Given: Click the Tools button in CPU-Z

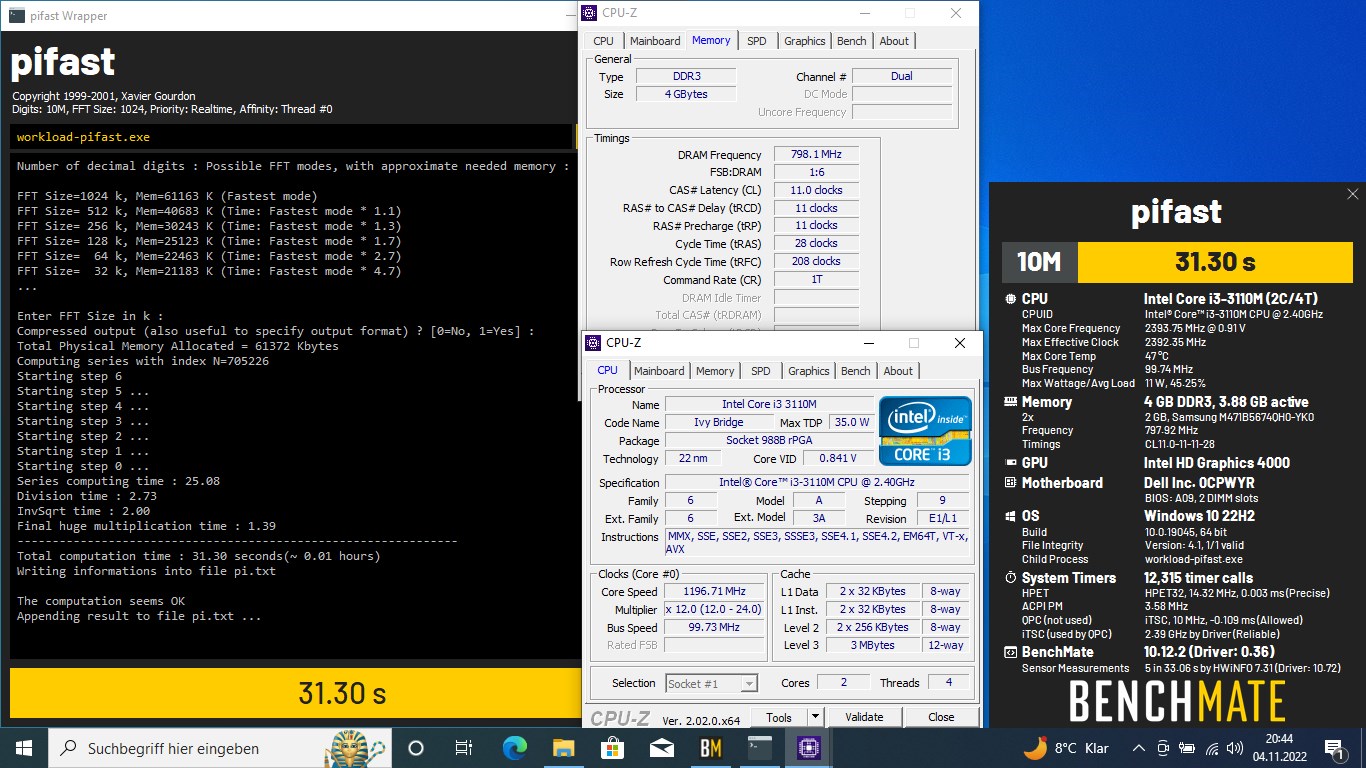Looking at the screenshot, I should [779, 717].
